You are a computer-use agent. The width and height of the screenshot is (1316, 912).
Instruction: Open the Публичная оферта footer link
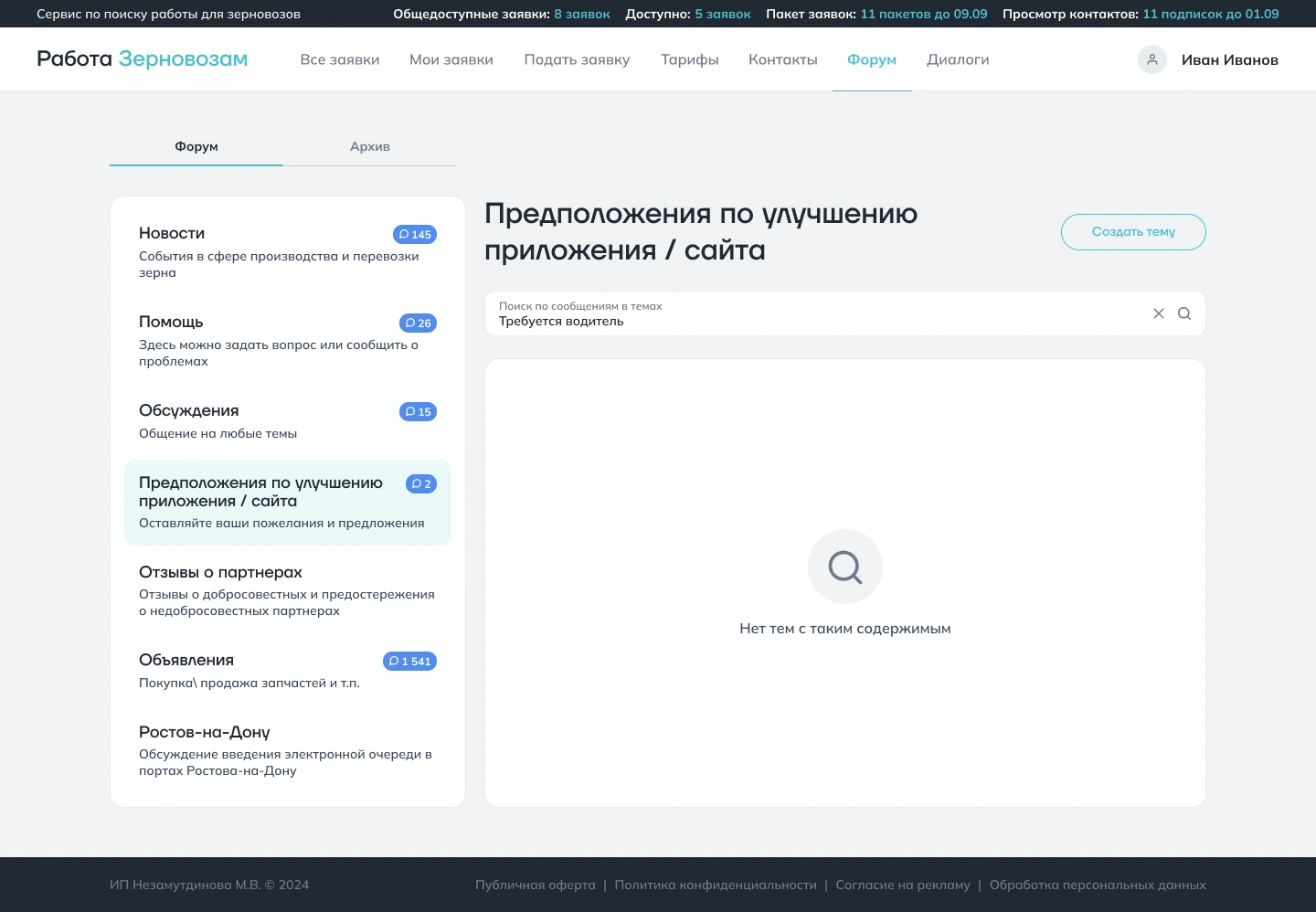pos(536,885)
